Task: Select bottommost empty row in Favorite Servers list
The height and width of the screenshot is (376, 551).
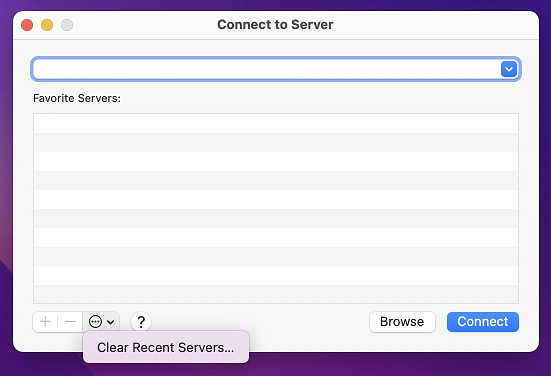Action: (276, 294)
